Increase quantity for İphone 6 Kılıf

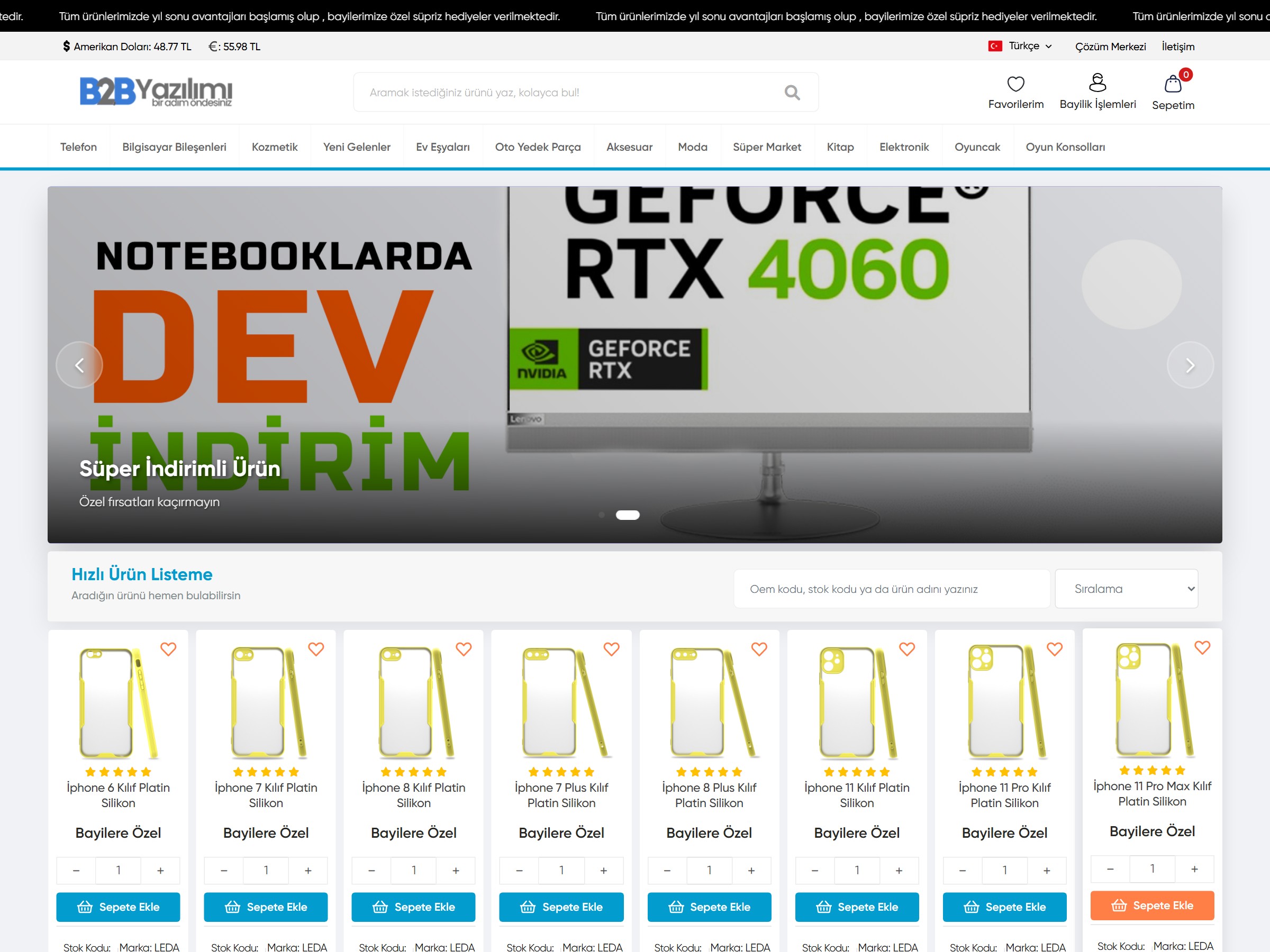(x=160, y=871)
